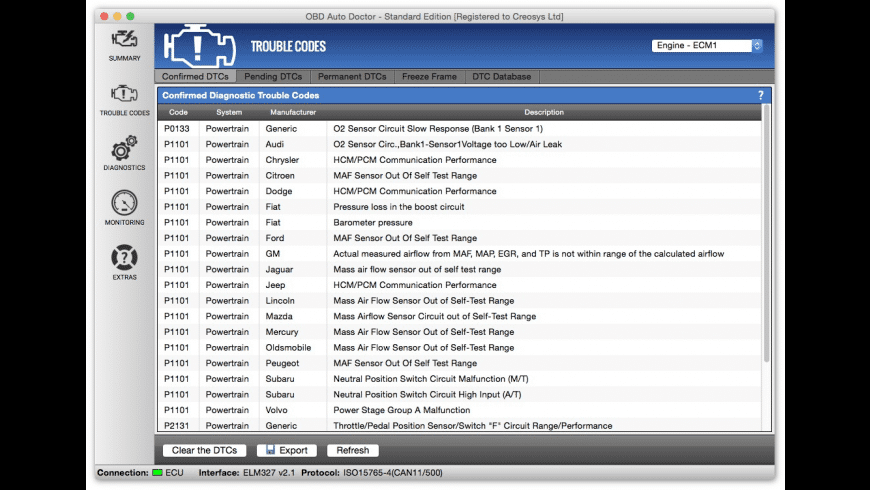This screenshot has height=490, width=870.
Task: Click Clear the DTCs button
Action: point(204,450)
